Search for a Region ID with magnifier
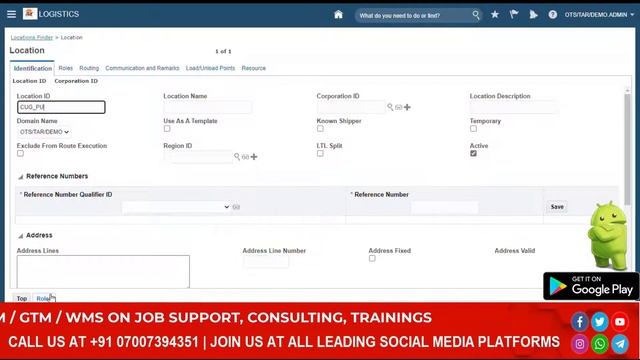This screenshot has height=360, width=640. [237, 156]
